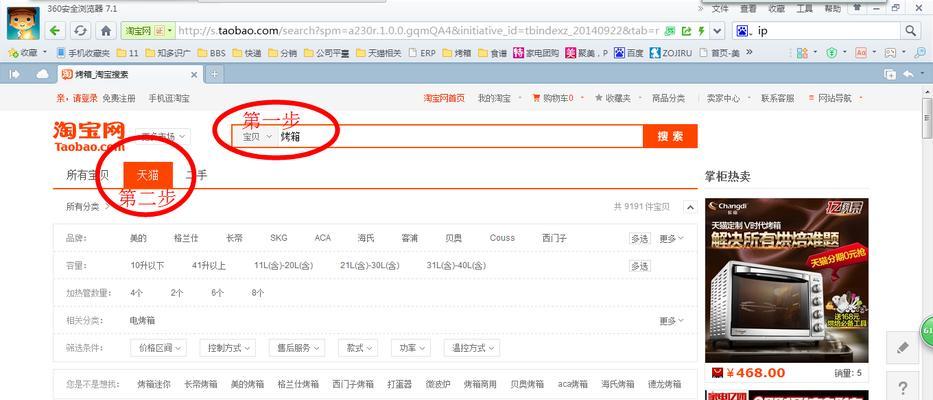The height and width of the screenshot is (400, 933).
Task: Click the 亲，请登录 login link
Action: pyautogui.click(x=77, y=98)
